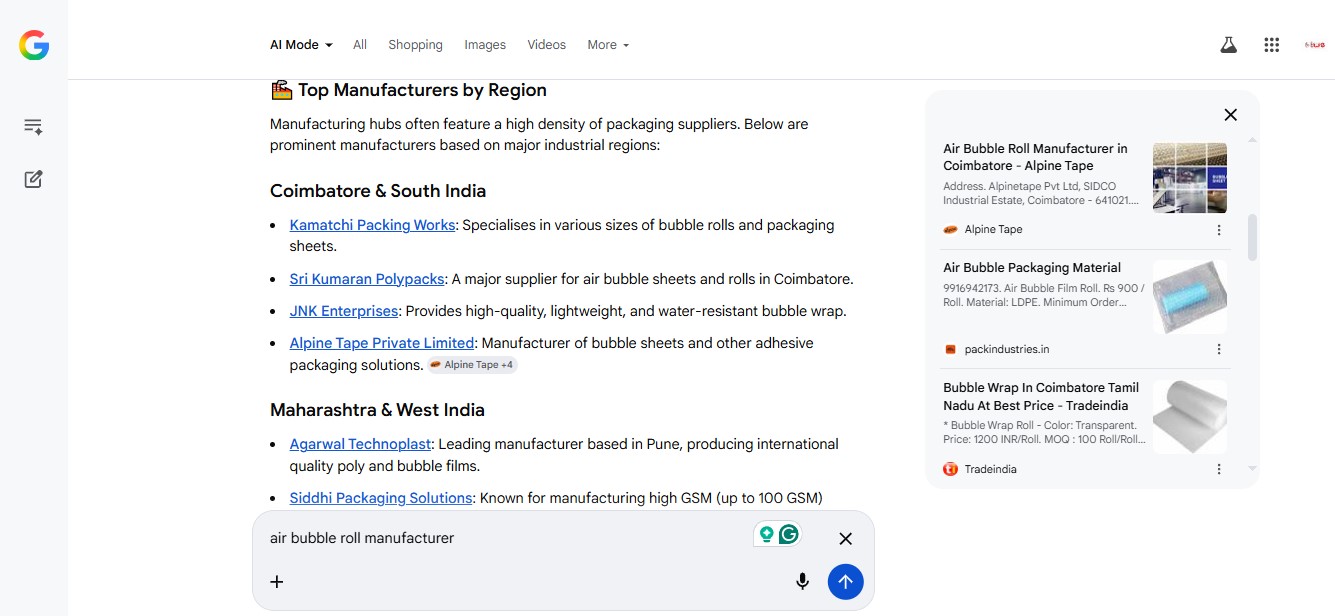The height and width of the screenshot is (616, 1335).
Task: Click the Tradeindia favicon
Action: pyautogui.click(x=950, y=469)
